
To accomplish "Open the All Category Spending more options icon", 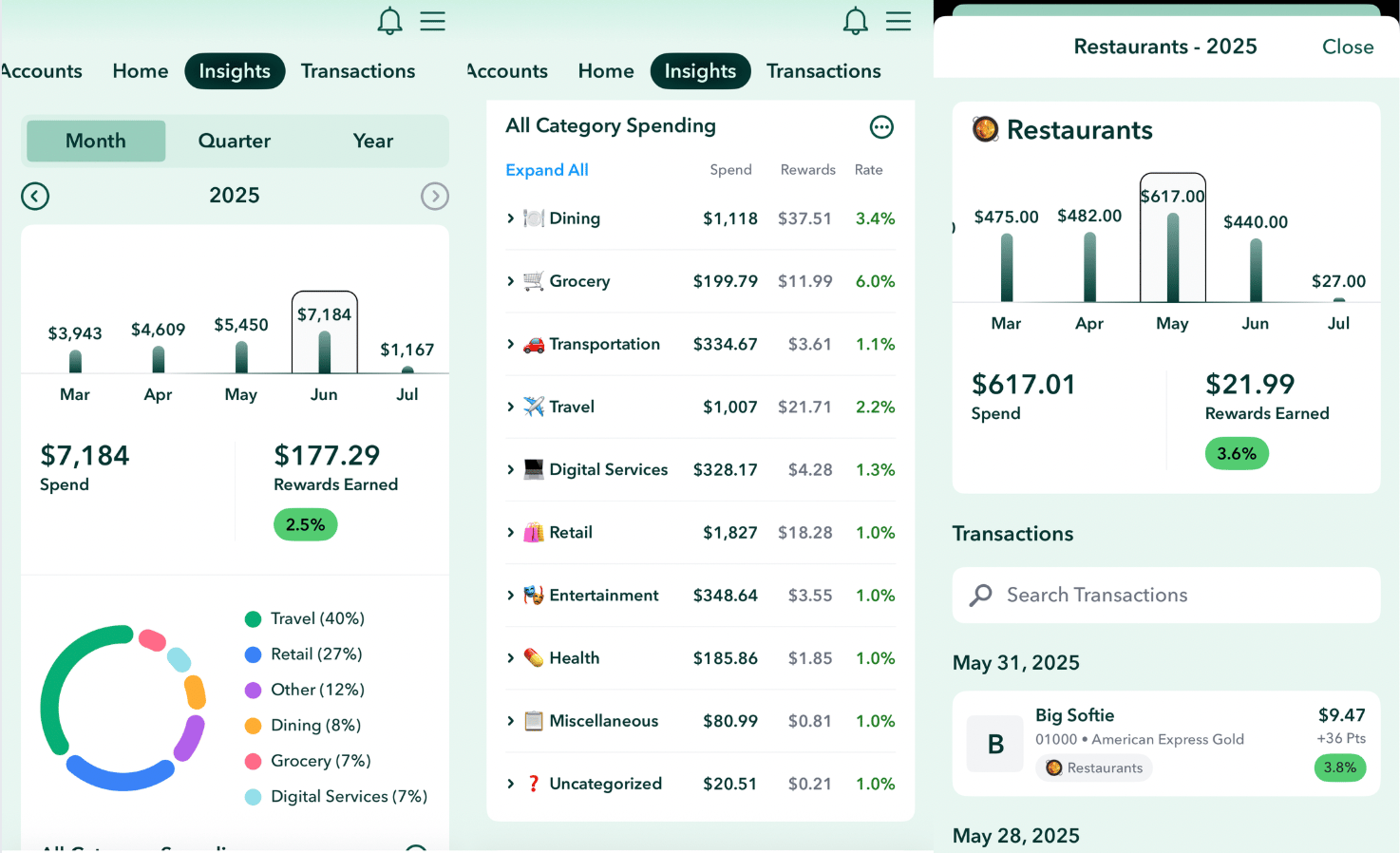I will [x=881, y=126].
